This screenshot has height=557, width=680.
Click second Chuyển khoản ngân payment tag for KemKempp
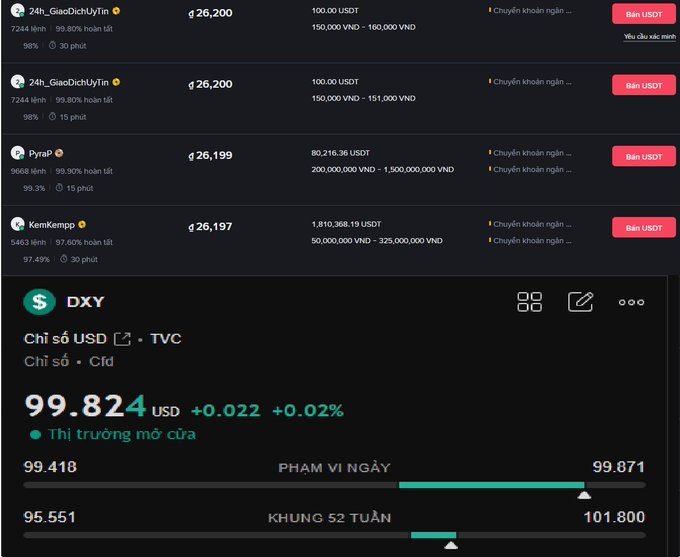530,241
